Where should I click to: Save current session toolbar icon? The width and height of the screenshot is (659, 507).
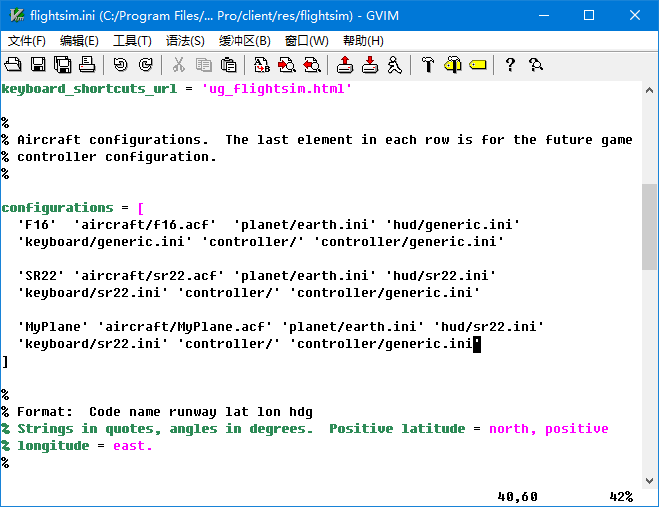(x=370, y=65)
